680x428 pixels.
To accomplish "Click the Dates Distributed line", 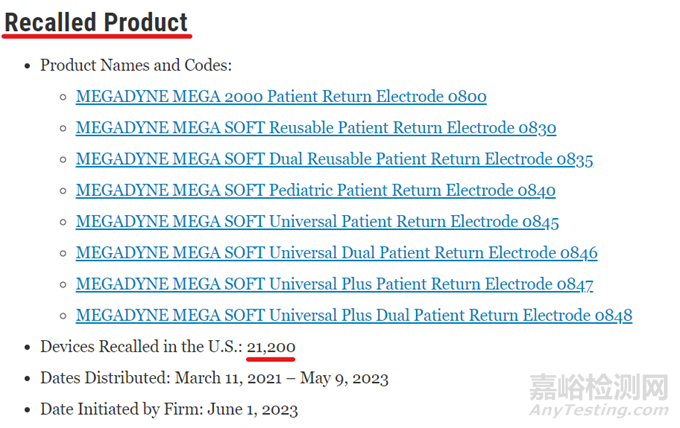I will (214, 378).
